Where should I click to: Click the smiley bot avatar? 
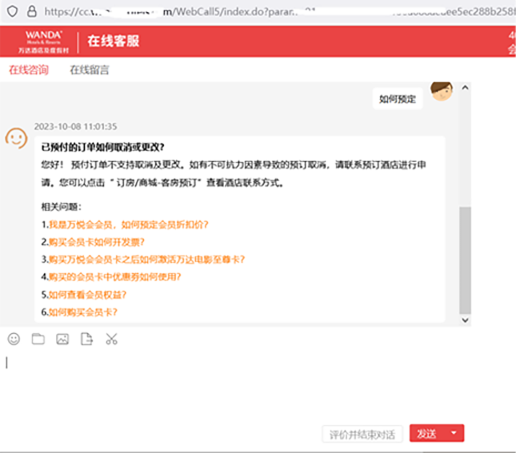(x=16, y=138)
